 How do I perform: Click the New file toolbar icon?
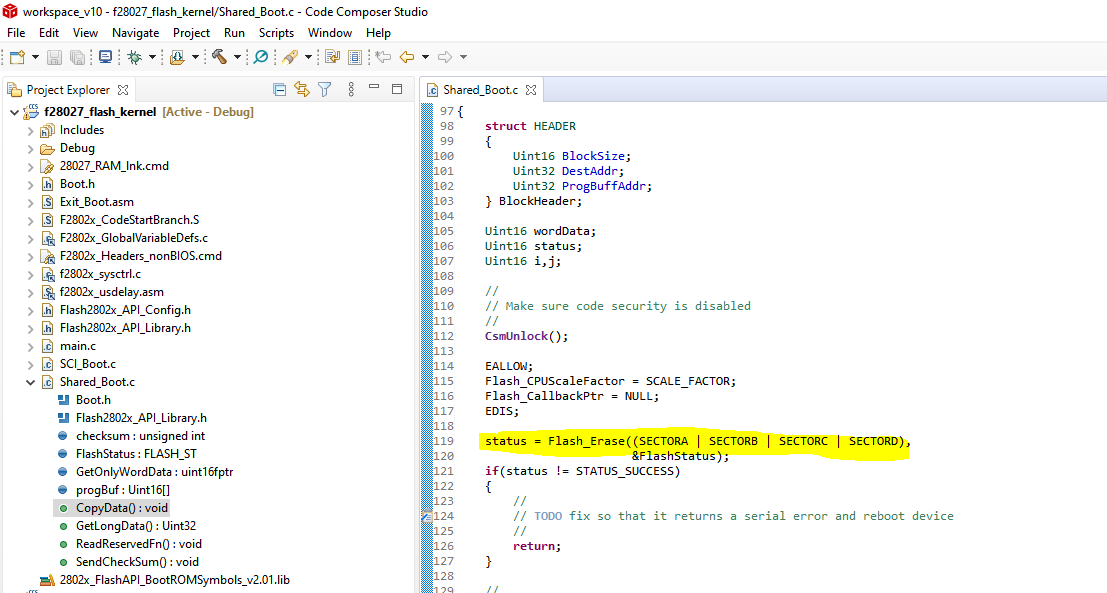click(x=18, y=57)
